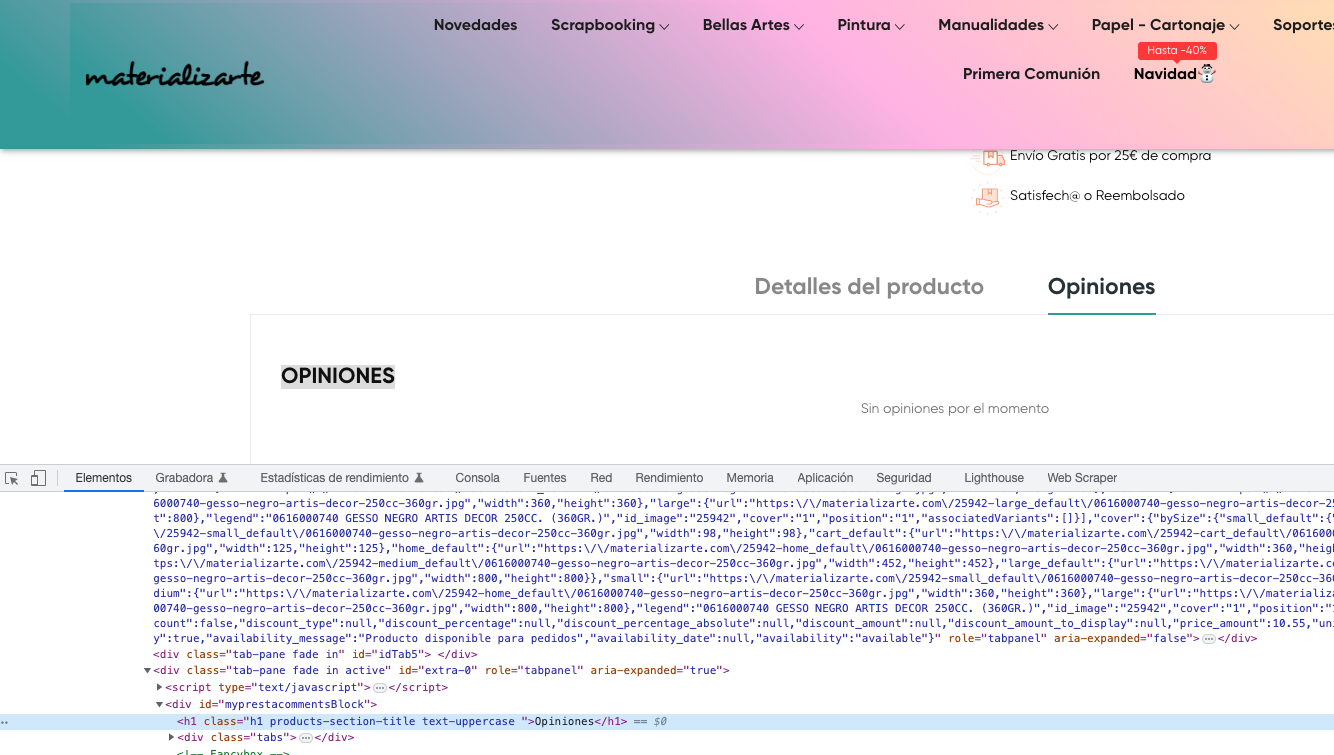Expand ellipsis inside script text/javascript node
Viewport: 1334px width, 755px height.
pyautogui.click(x=380, y=688)
